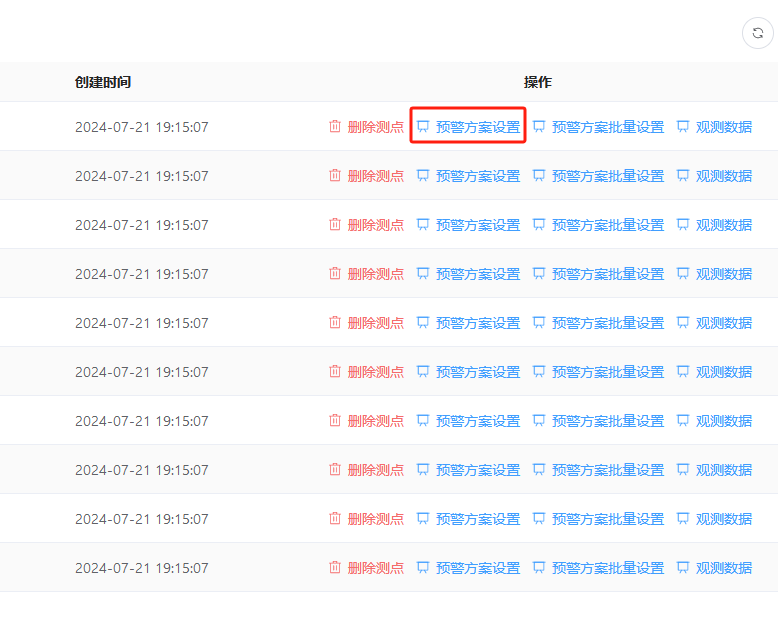Click the 操作 column header

pos(537,82)
